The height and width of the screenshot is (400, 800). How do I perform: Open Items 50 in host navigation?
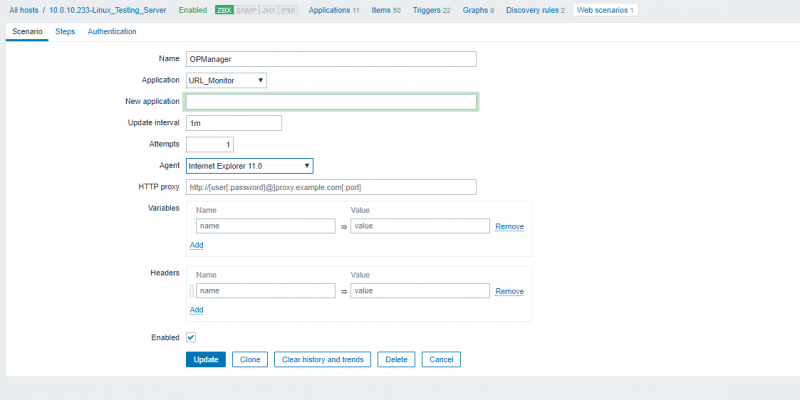tap(386, 10)
